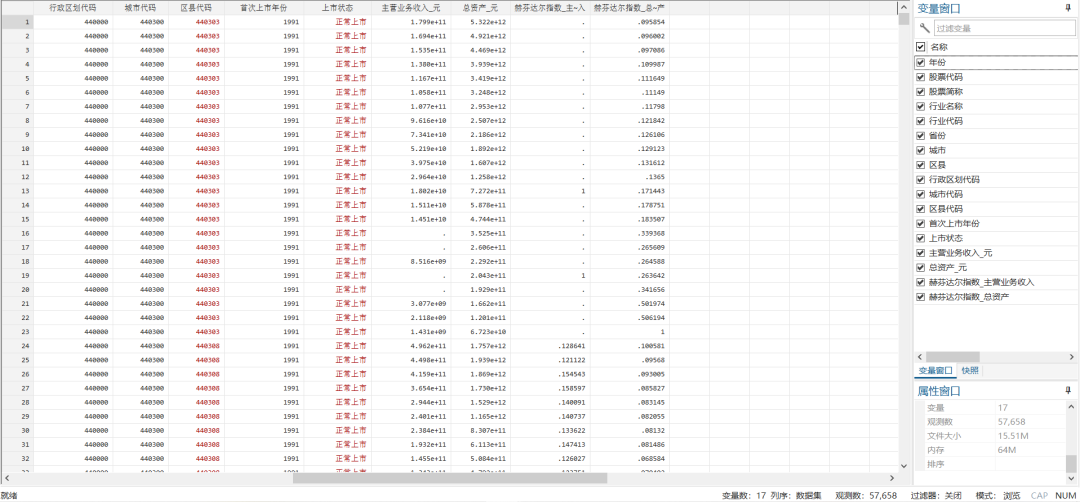Click the data grid's left scroll arrow
This screenshot has height=502, width=1080.
pos(6,478)
